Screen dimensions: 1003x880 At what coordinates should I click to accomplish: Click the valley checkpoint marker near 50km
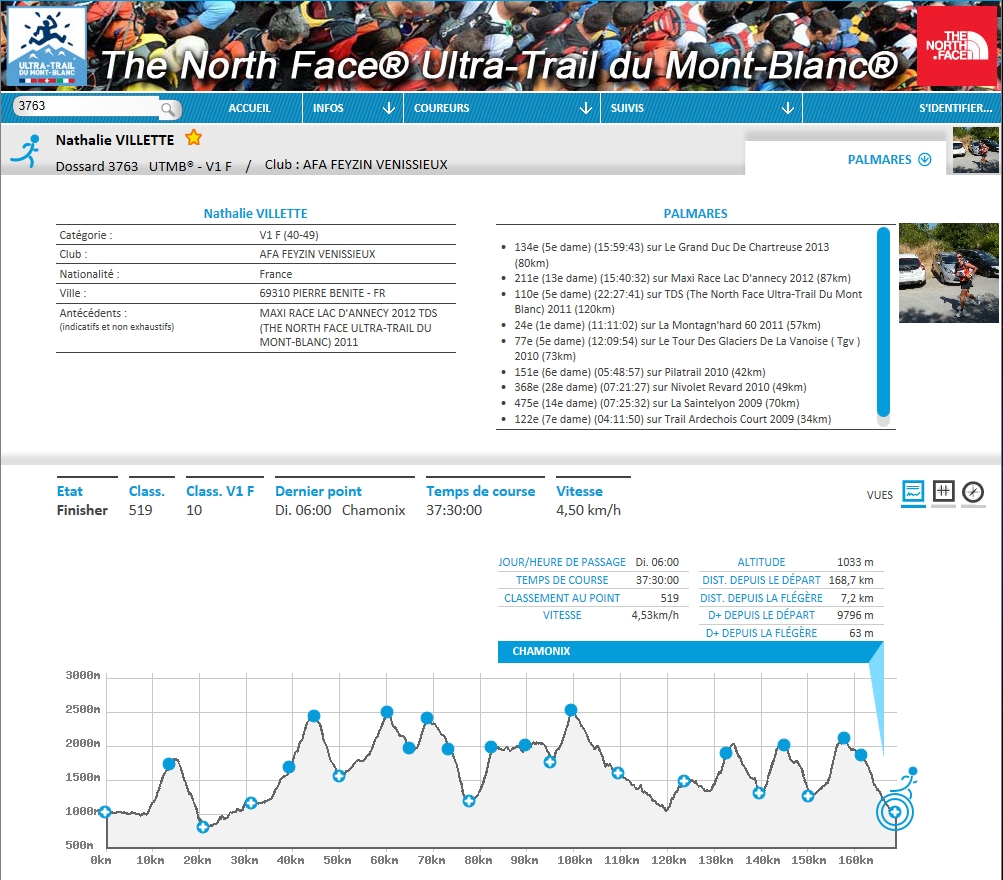point(339,776)
